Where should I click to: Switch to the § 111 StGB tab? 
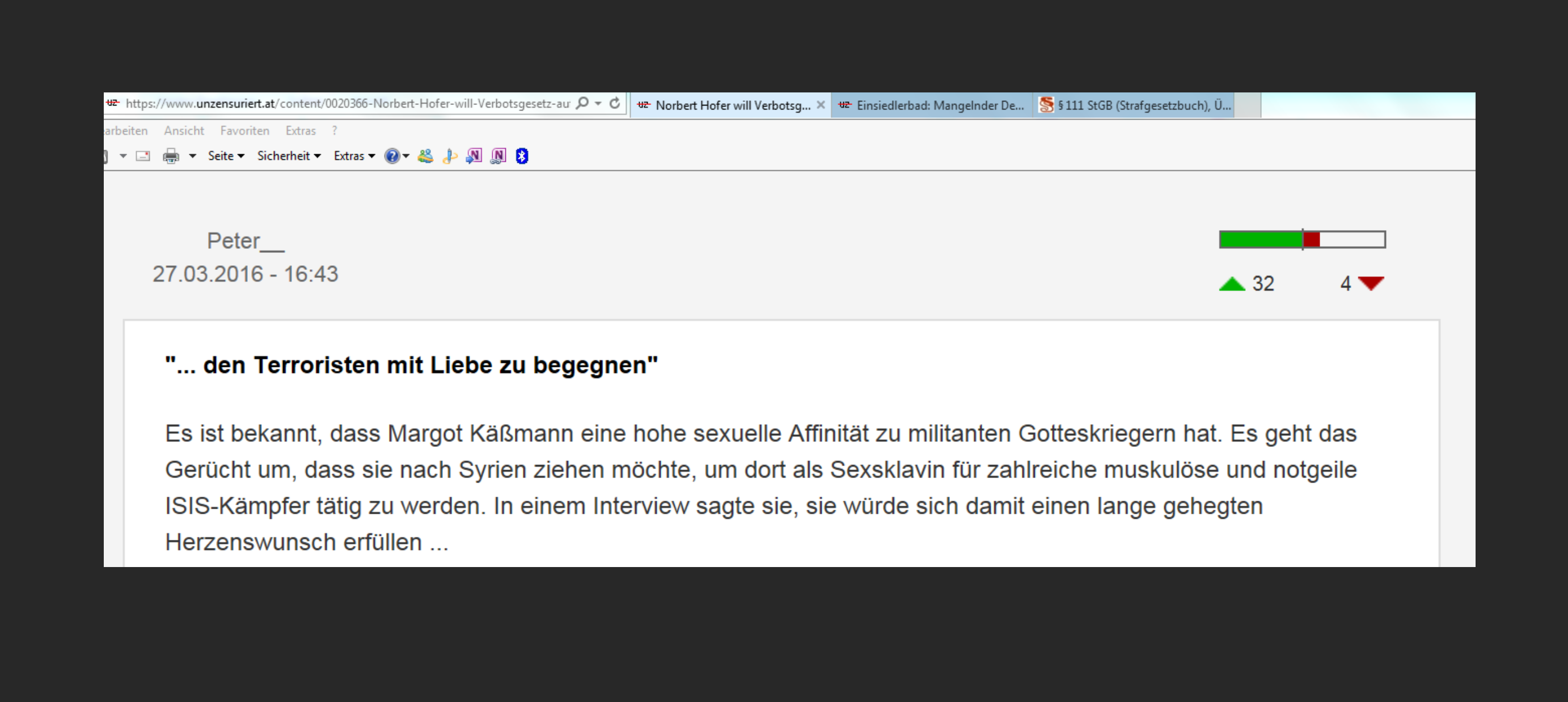pyautogui.click(x=1135, y=105)
